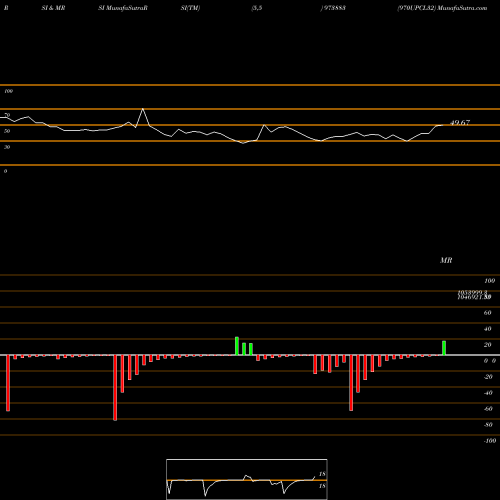The height and width of the screenshot is (500, 500).
Task: Click the RSI 0 axis label
Action: click(x=5, y=171)
